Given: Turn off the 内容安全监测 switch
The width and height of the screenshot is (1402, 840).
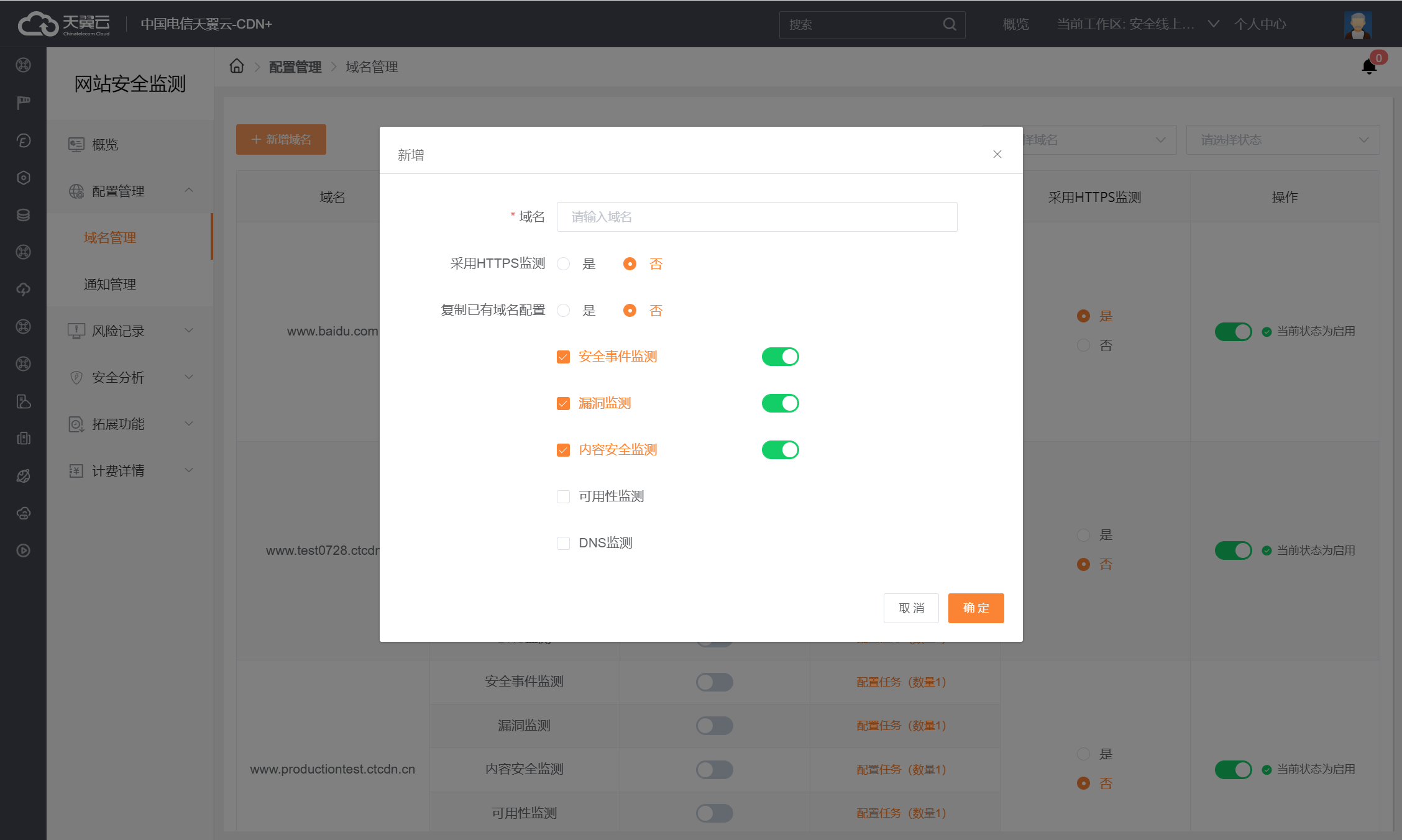Looking at the screenshot, I should [780, 450].
